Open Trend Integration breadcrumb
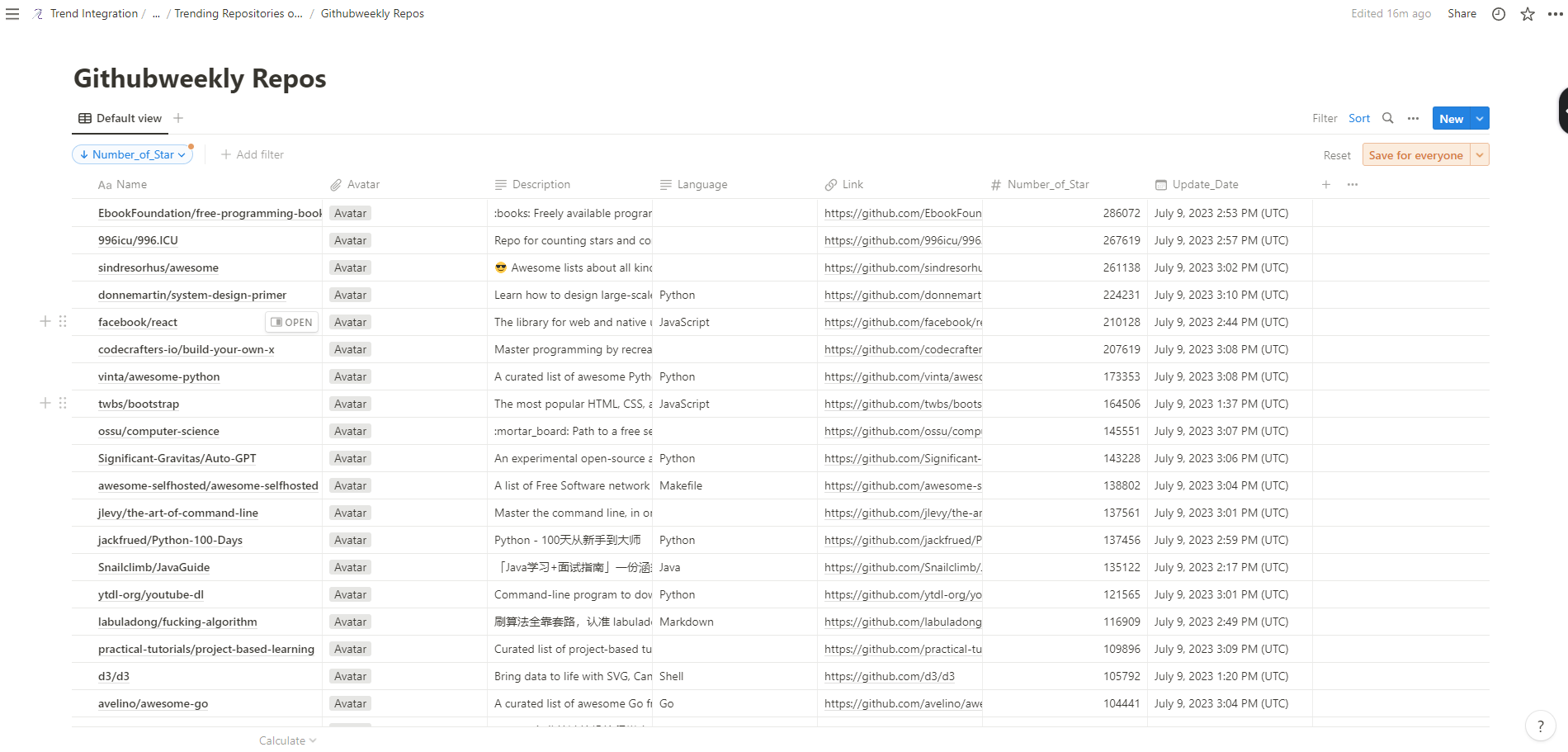Screen dimensions: 1568x752 93,14
